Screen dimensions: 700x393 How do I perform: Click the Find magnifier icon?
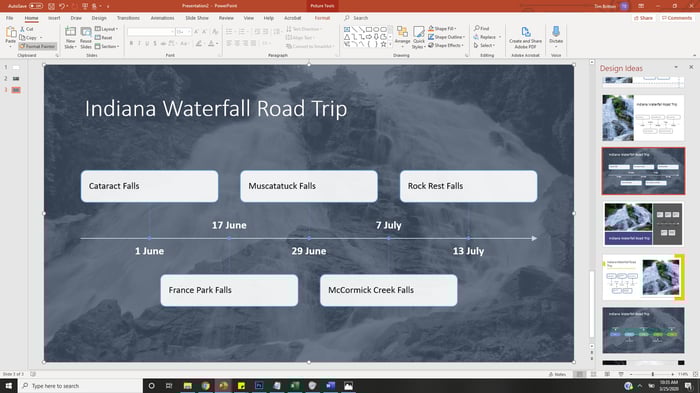point(477,28)
